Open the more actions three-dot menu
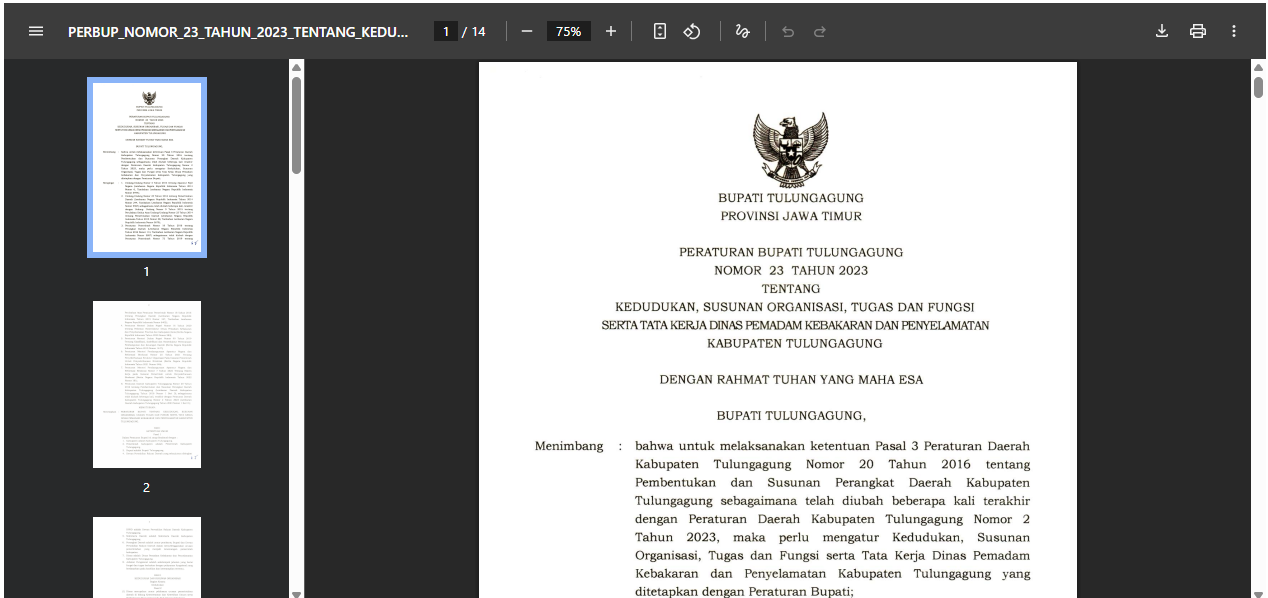 click(1234, 31)
